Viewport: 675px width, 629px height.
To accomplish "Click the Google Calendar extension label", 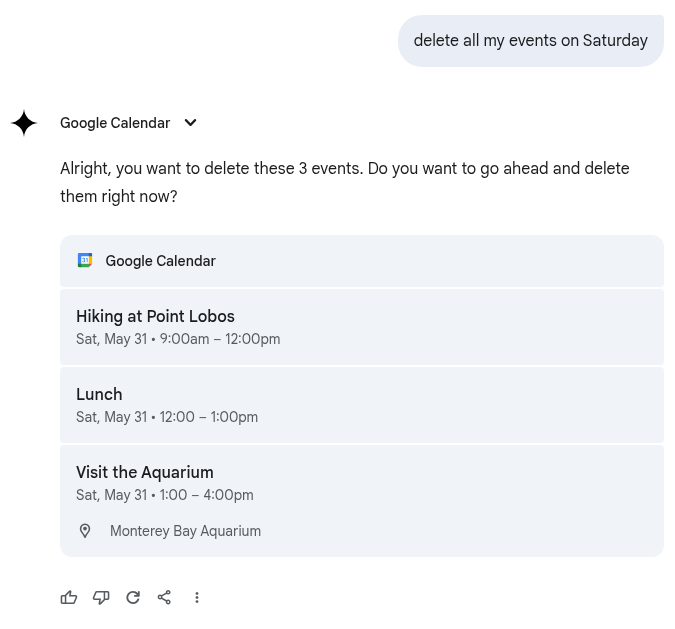I will point(115,123).
